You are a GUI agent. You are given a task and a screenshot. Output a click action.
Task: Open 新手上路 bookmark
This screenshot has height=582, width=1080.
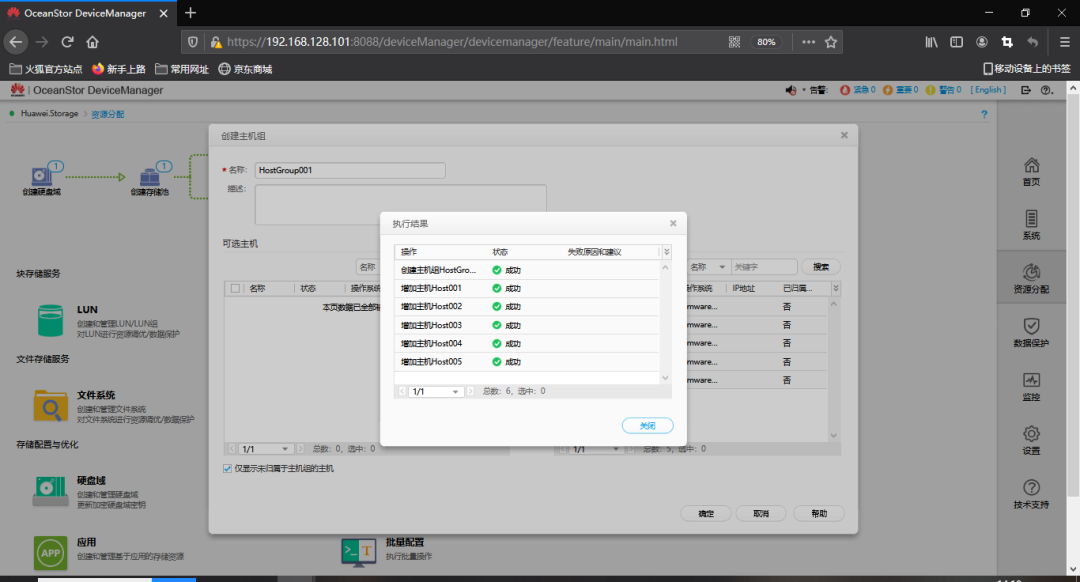point(118,69)
